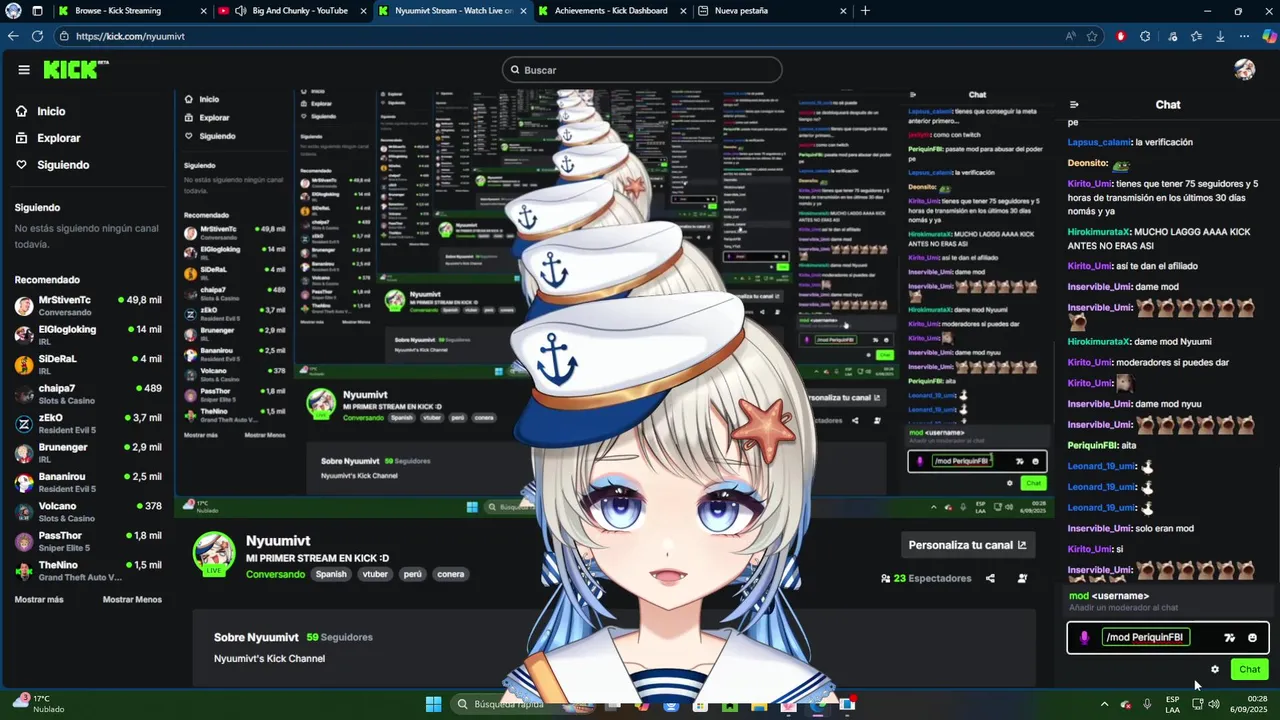
Task: Click PeriquinFBI username in chat
Action: pos(1092,445)
